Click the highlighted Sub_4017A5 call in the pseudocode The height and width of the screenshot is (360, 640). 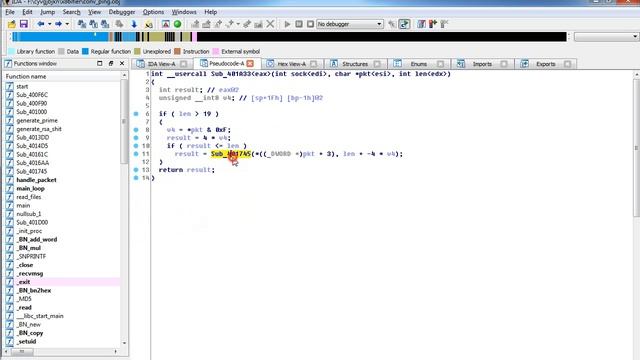[x=231, y=153]
